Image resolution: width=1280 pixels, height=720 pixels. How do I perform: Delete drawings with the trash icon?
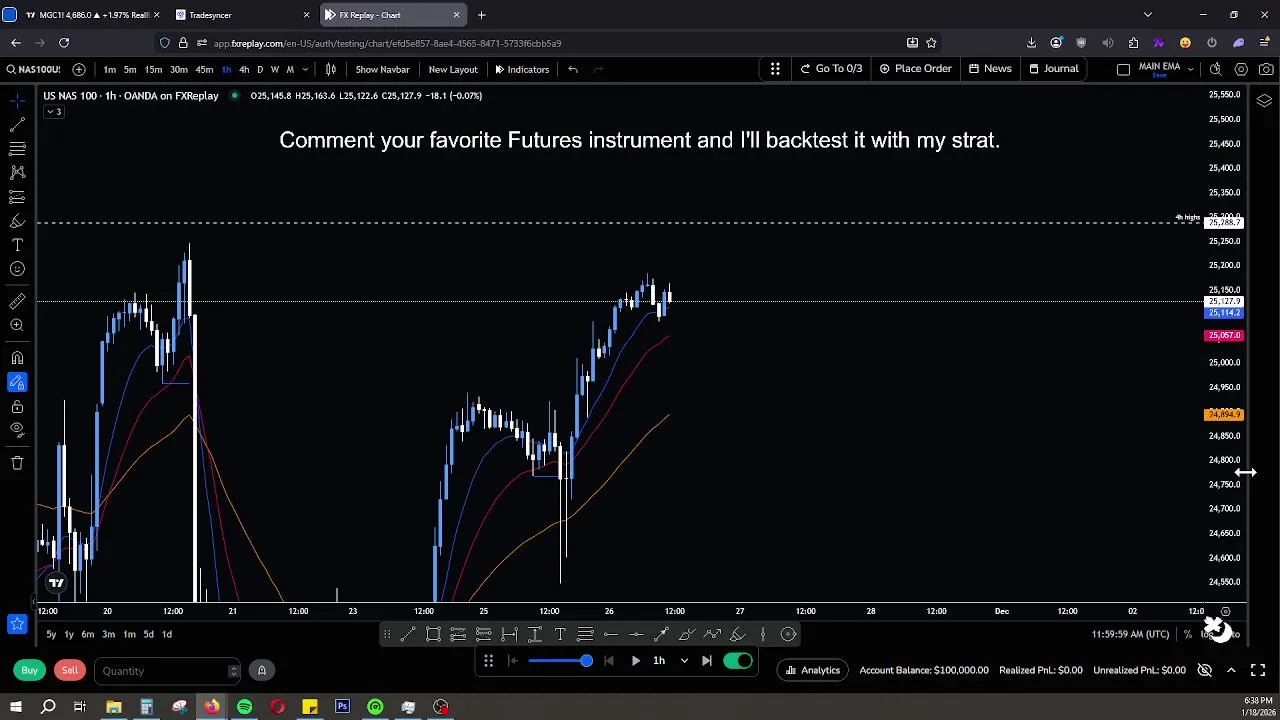[x=17, y=463]
